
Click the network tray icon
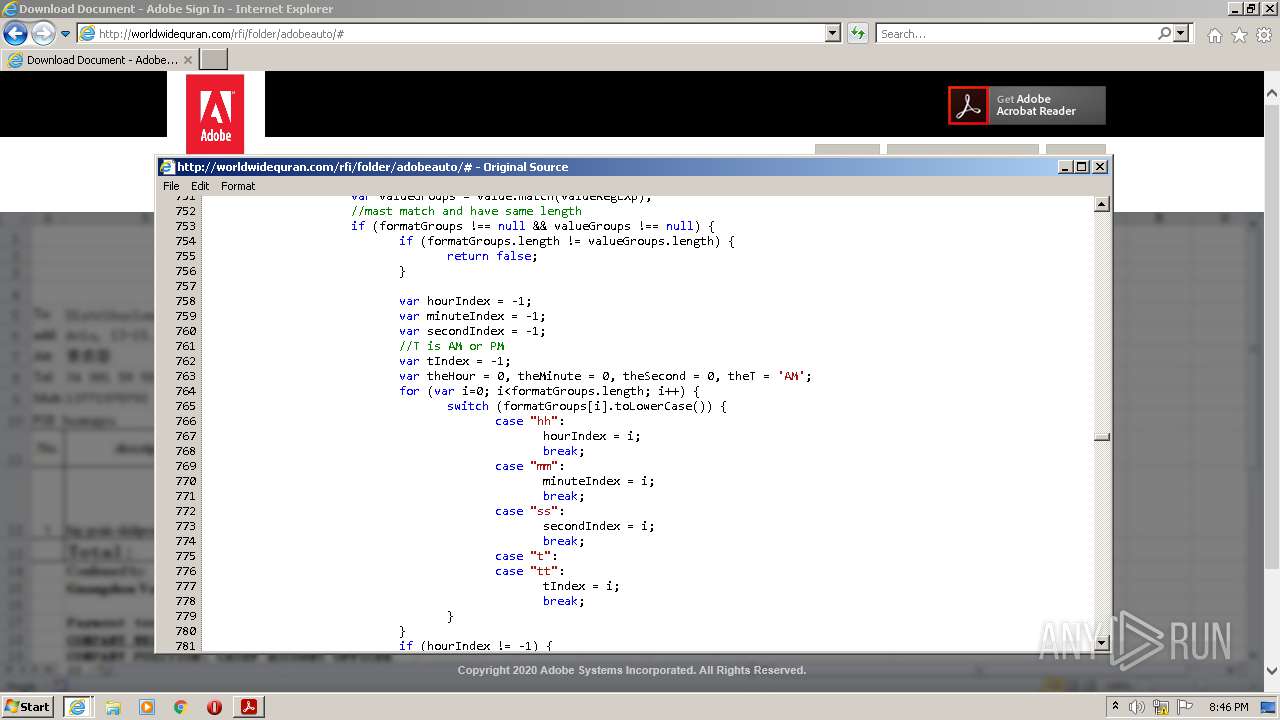tap(1162, 707)
